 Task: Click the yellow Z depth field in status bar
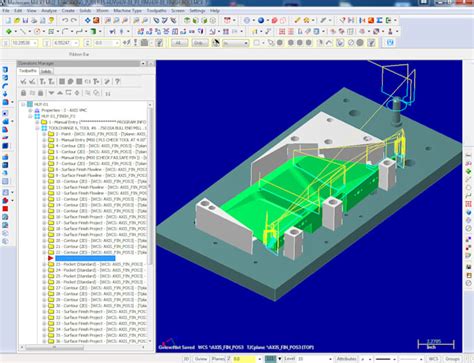point(244,359)
